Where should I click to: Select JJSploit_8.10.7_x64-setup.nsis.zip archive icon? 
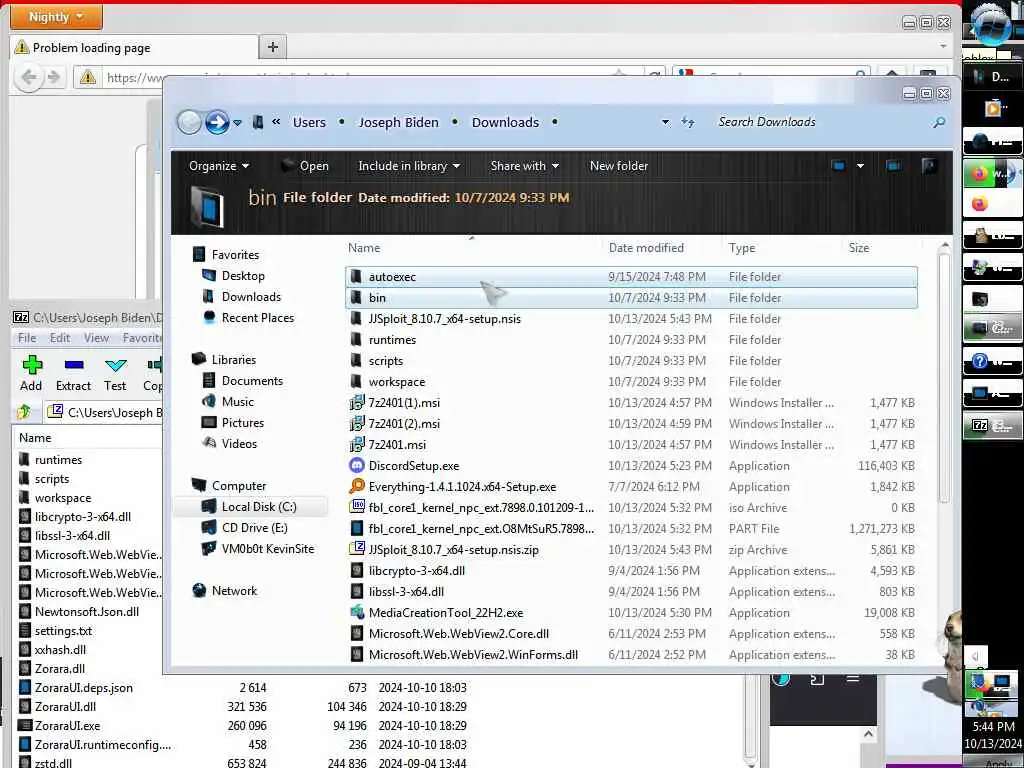(357, 550)
